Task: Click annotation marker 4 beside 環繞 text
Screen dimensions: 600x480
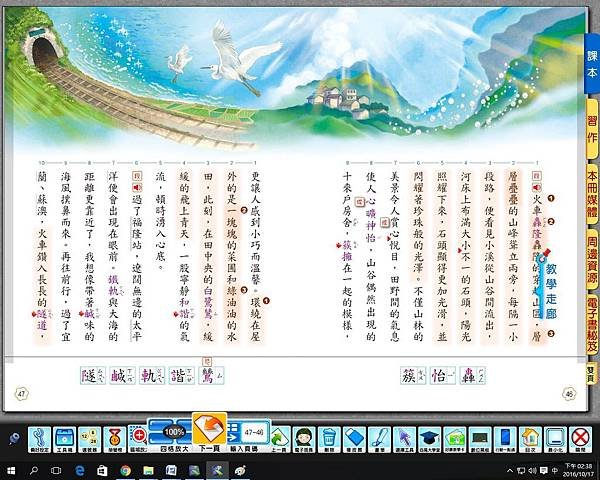Action: 266,301
